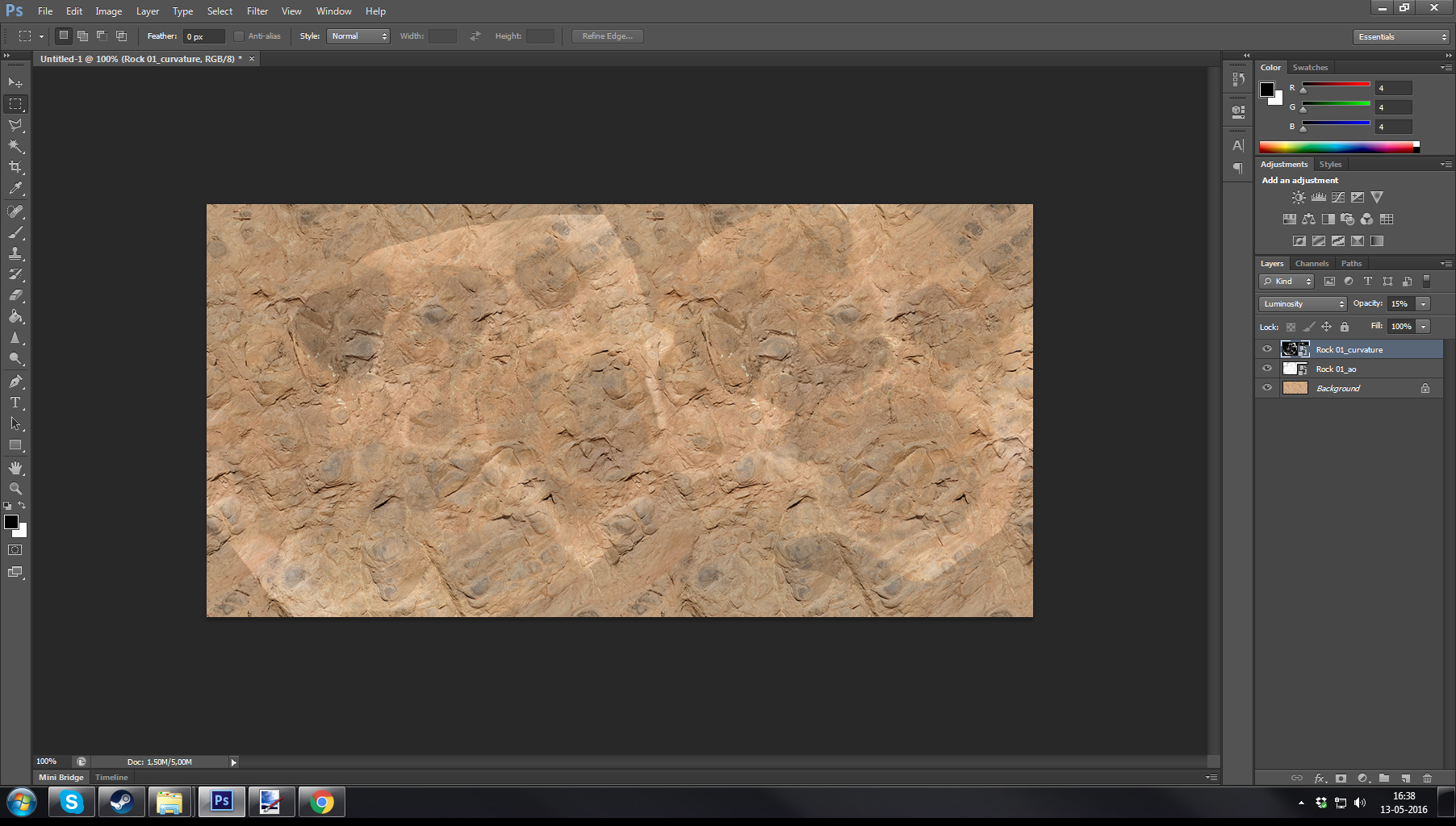Screen dimensions: 1456x826
Task: Click the color spectrum ramp bar
Action: 1337,147
